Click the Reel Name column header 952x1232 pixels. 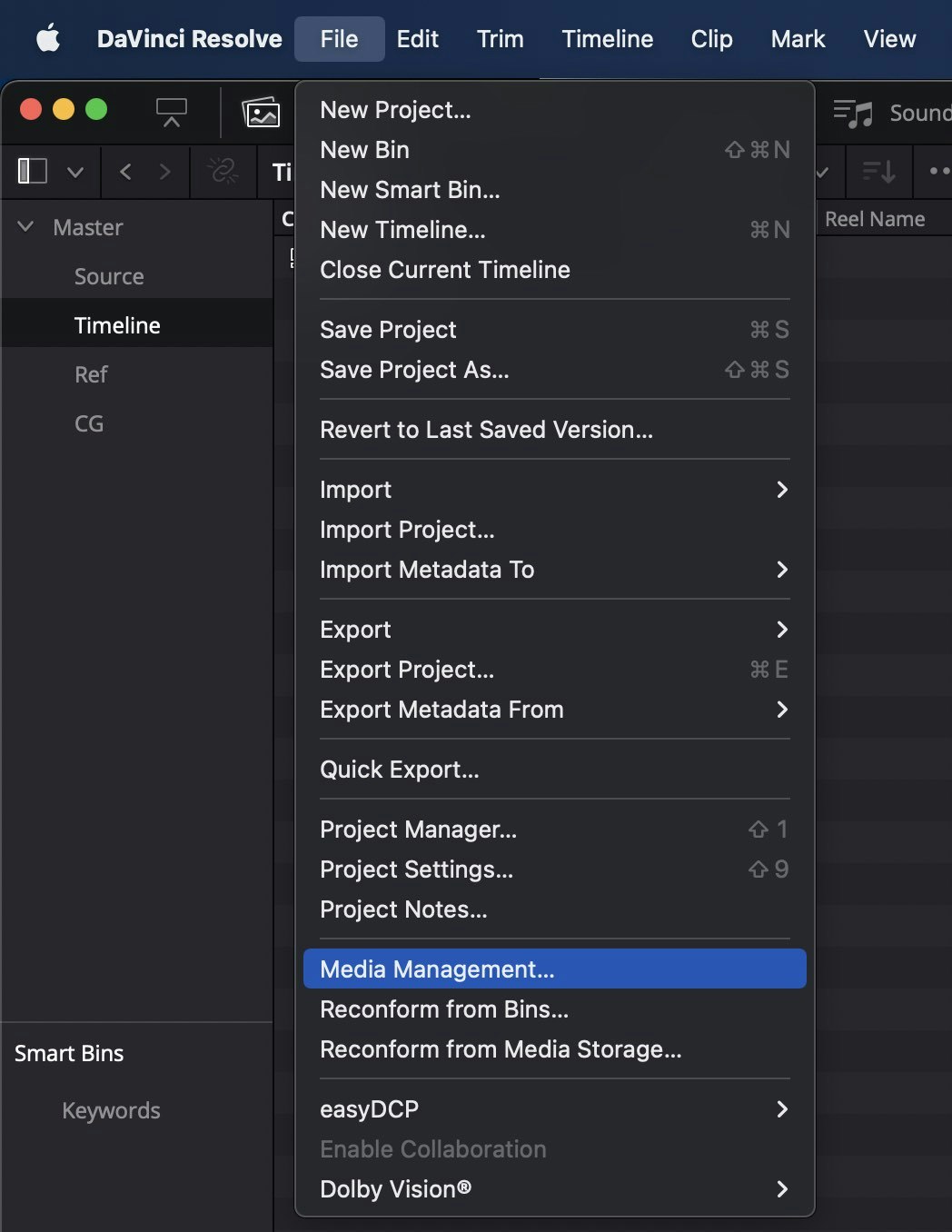(x=874, y=219)
